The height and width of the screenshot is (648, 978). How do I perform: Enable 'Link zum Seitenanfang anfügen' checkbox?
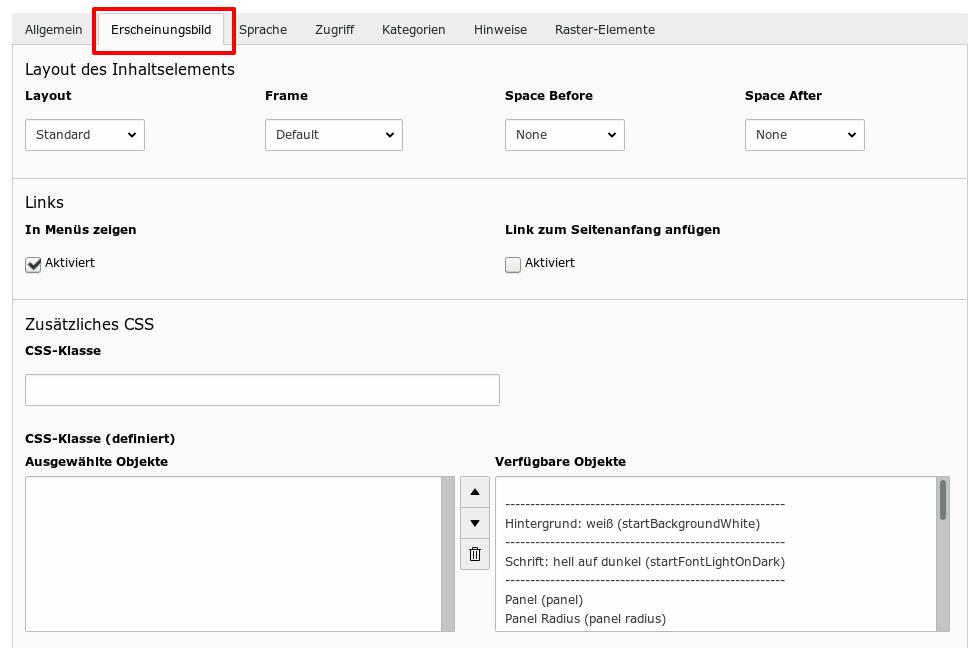[513, 264]
